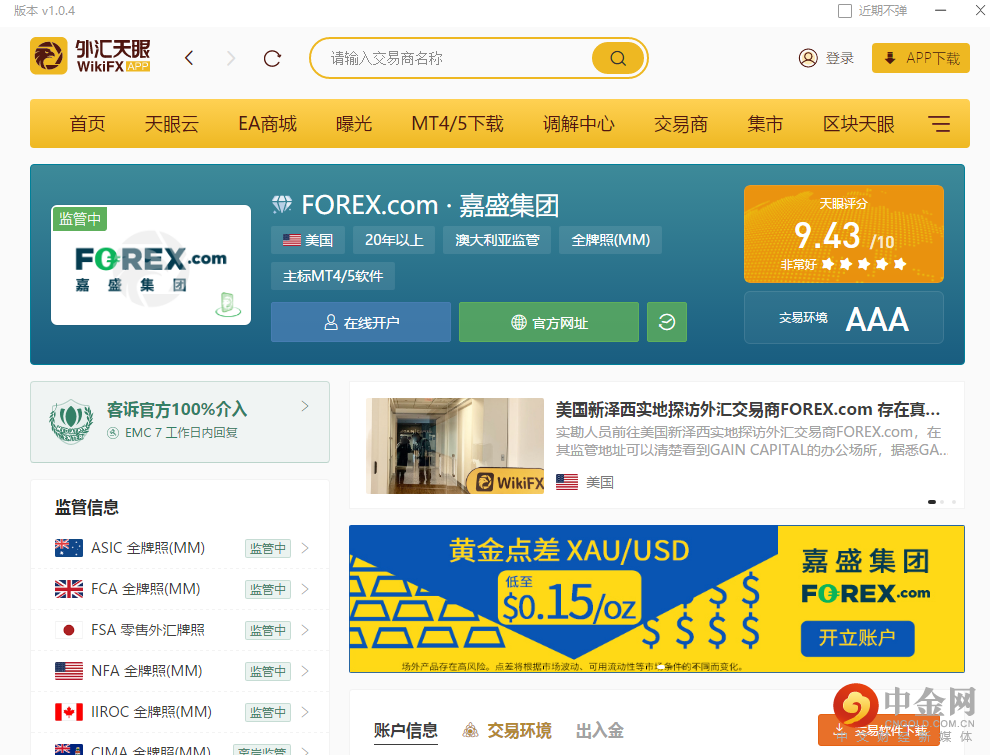Click the APP下载 download icon button
This screenshot has width=990, height=755.
[x=889, y=57]
